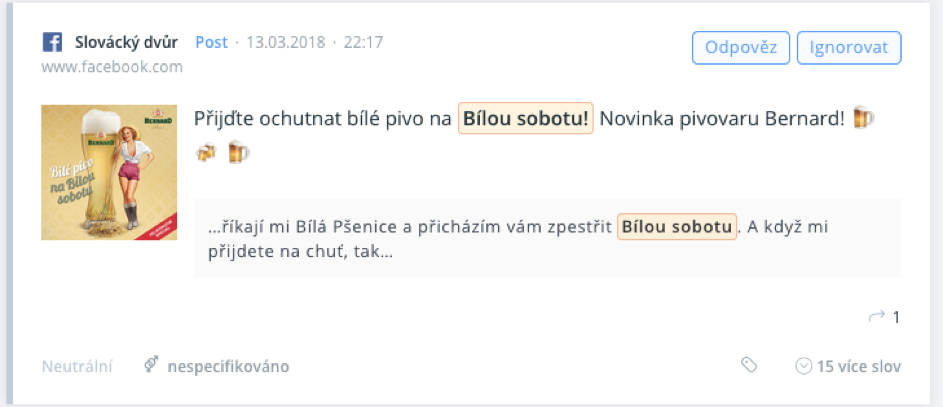943x407 pixels.
Task: Click the clinking beer mugs emoji
Action: (206, 152)
